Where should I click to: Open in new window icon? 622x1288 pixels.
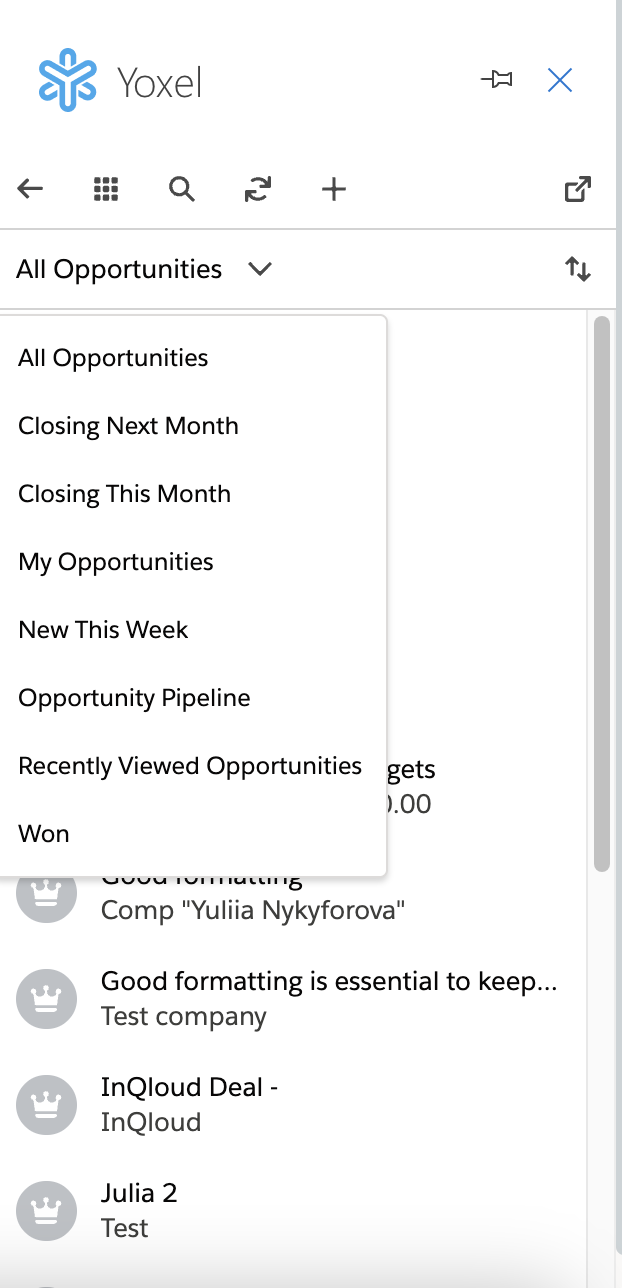[578, 189]
